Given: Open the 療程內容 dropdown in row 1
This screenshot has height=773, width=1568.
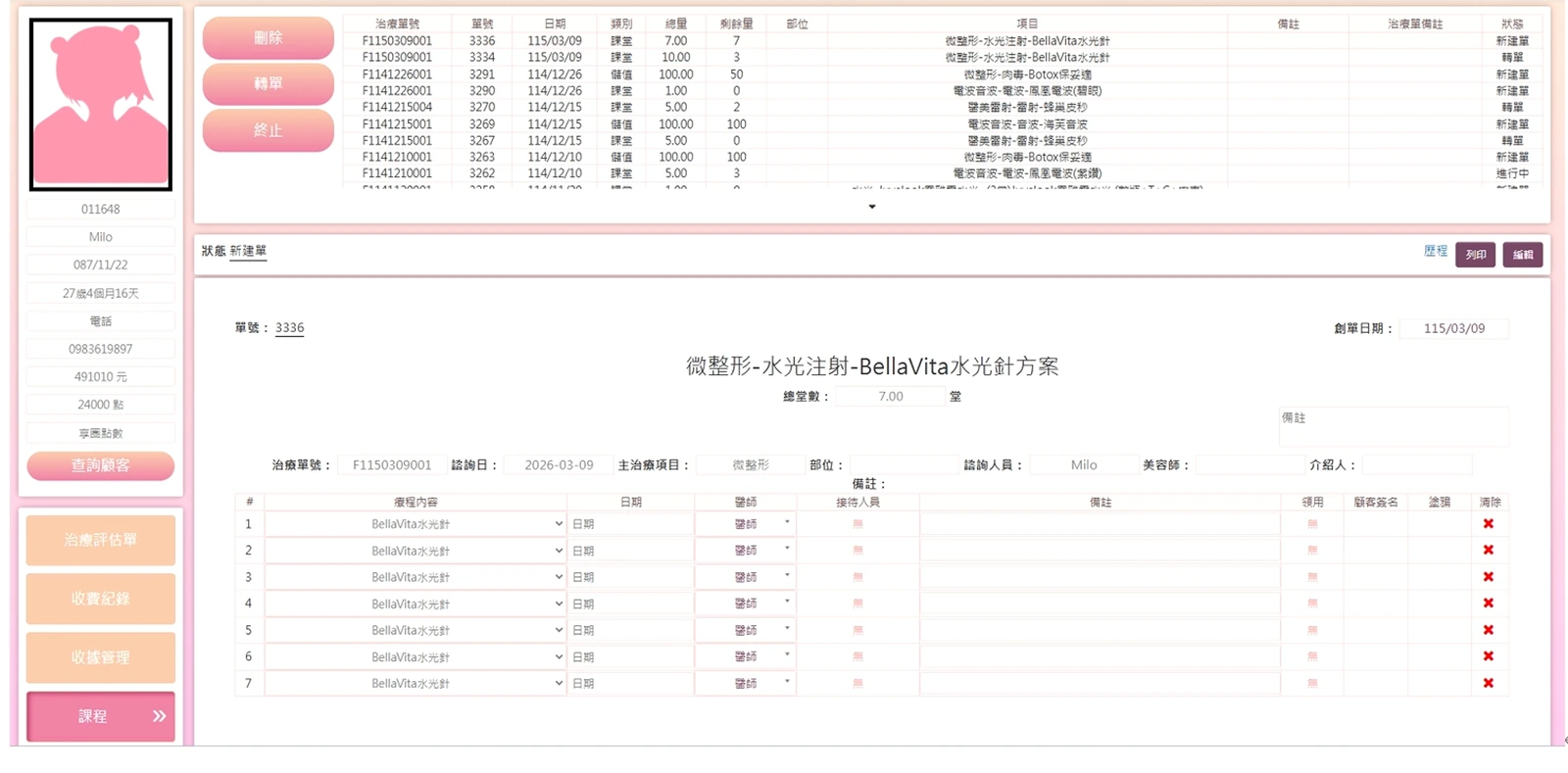Looking at the screenshot, I should click(416, 524).
